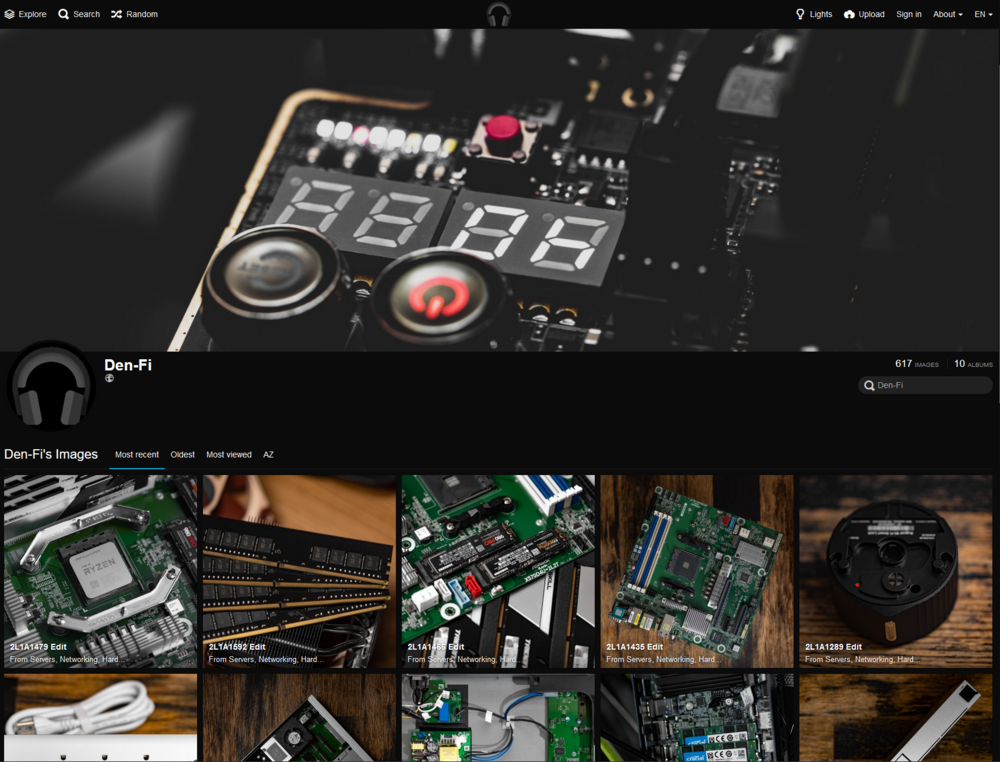Sort images by Oldest
The height and width of the screenshot is (762, 1000).
pos(182,455)
